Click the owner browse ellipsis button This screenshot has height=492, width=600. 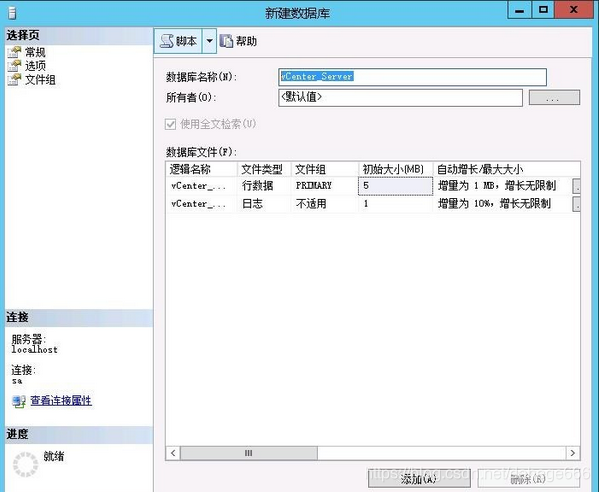(x=554, y=98)
